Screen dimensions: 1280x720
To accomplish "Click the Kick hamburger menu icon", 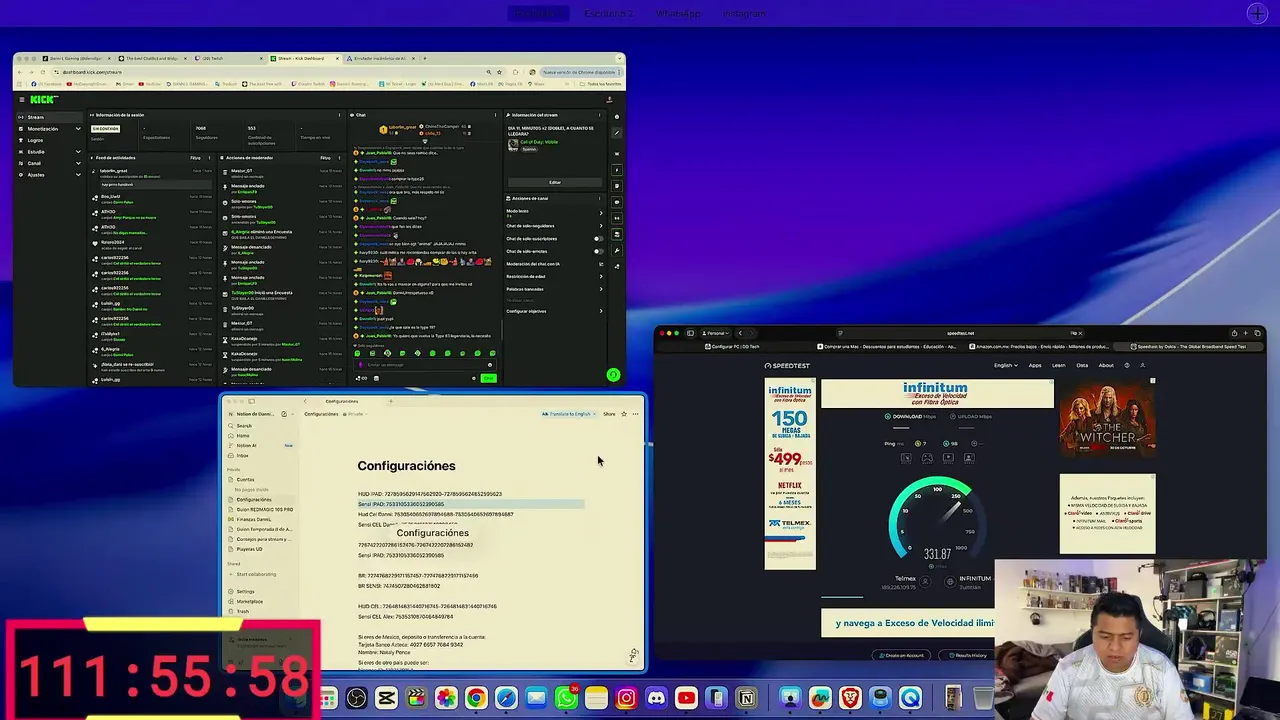I will click(22, 99).
